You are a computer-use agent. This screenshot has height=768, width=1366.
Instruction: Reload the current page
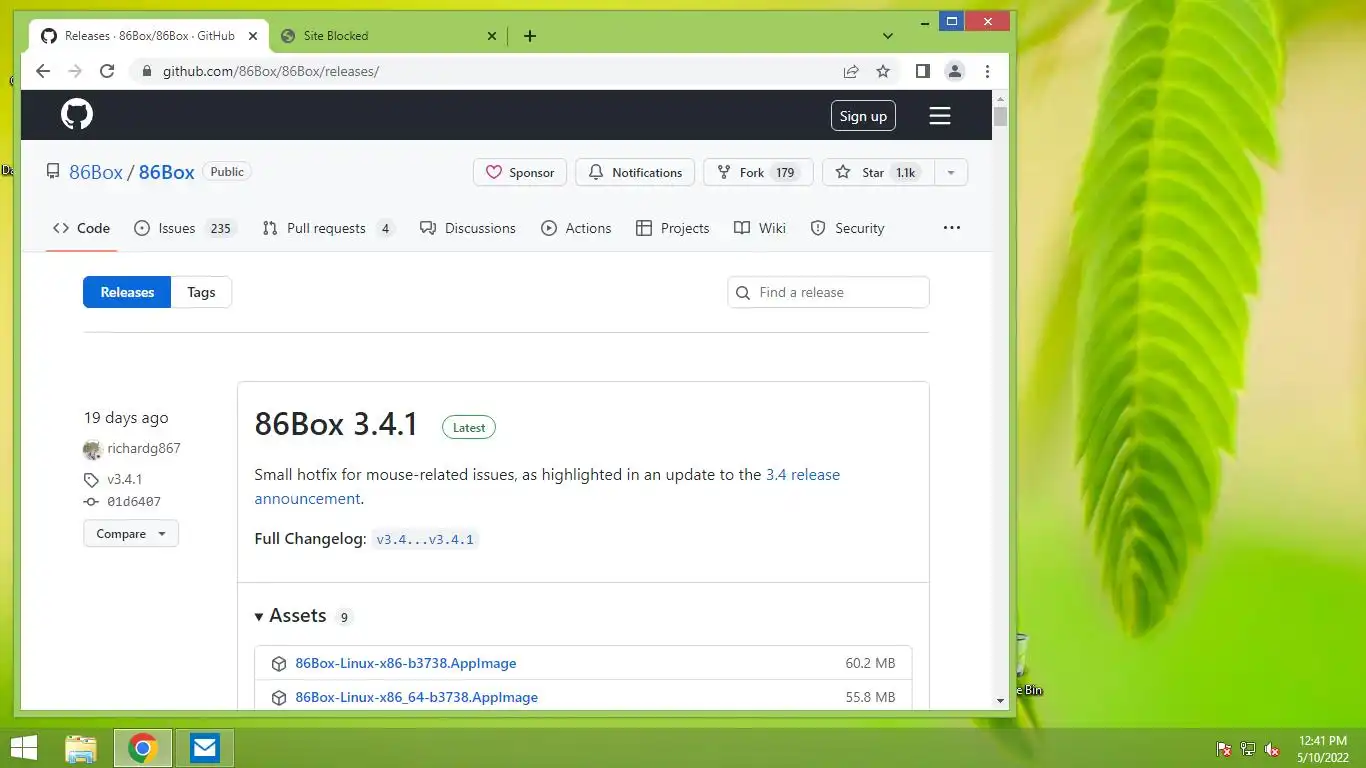pyautogui.click(x=107, y=71)
